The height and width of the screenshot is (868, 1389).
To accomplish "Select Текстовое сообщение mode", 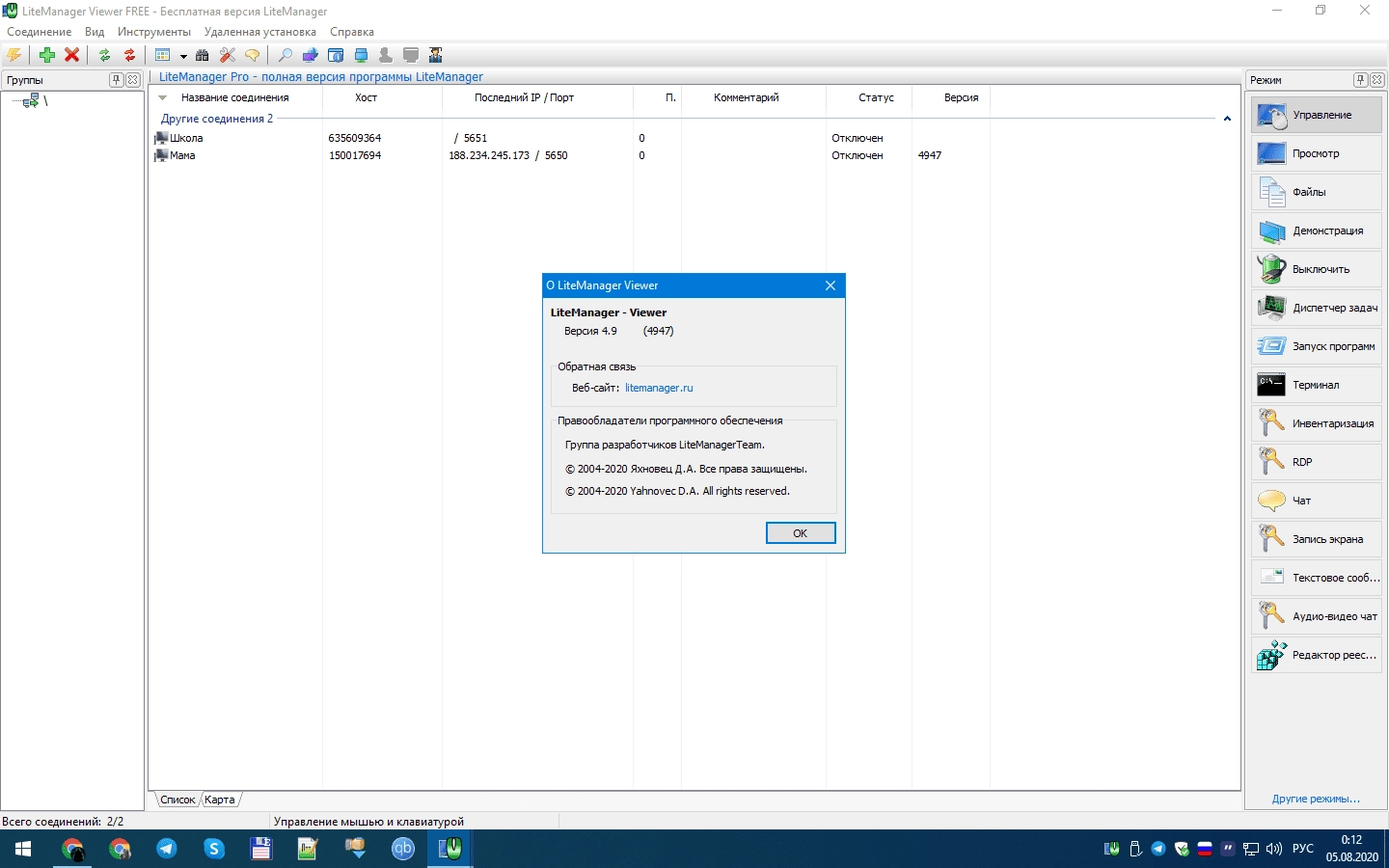I will tap(1317, 578).
